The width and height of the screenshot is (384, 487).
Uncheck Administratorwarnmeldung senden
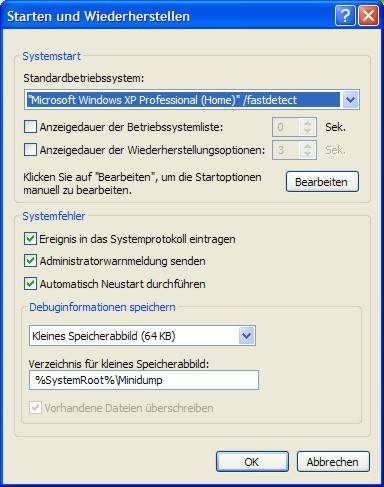point(30,261)
